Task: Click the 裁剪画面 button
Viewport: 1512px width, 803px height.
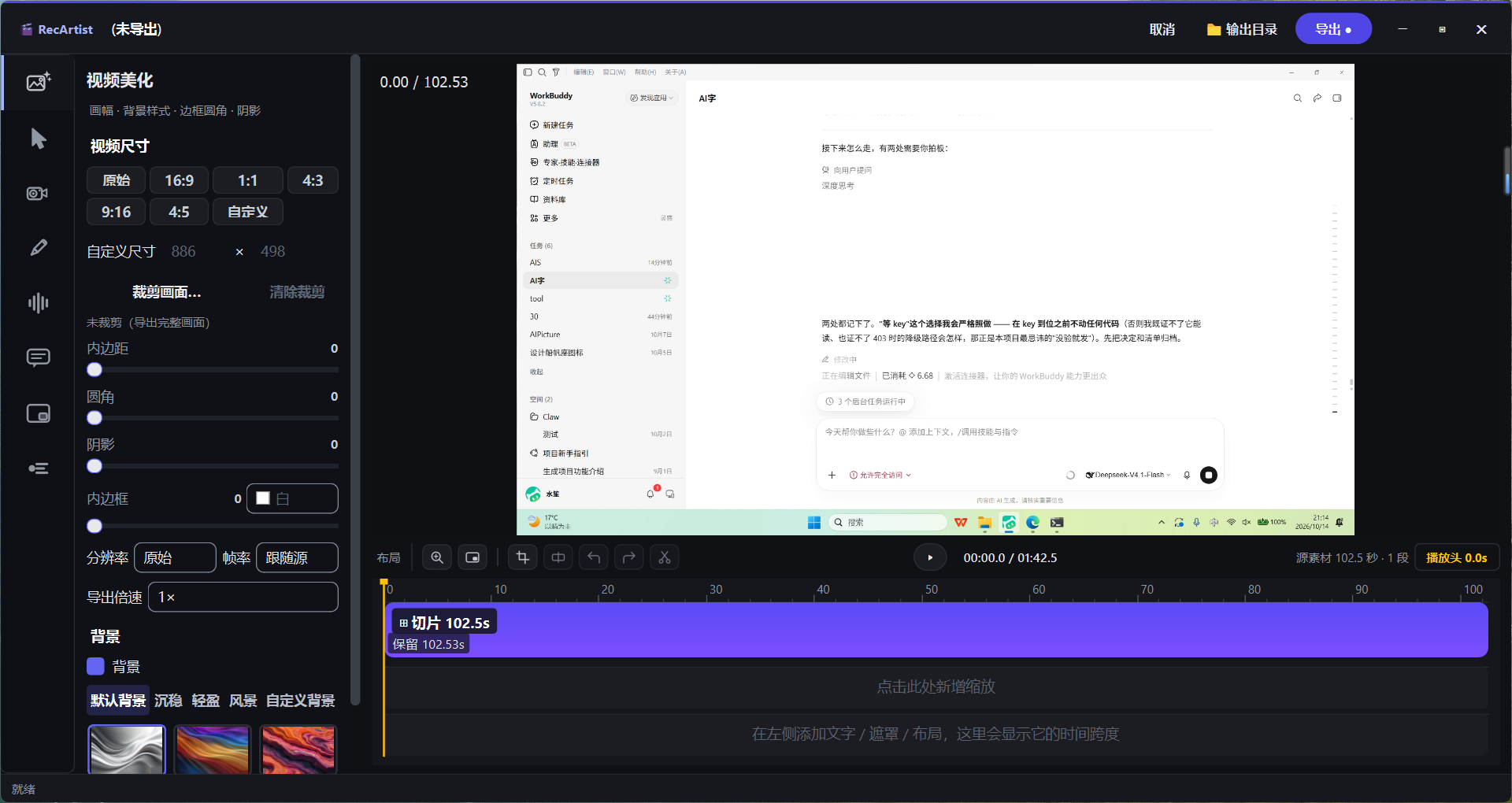Action: 166,292
